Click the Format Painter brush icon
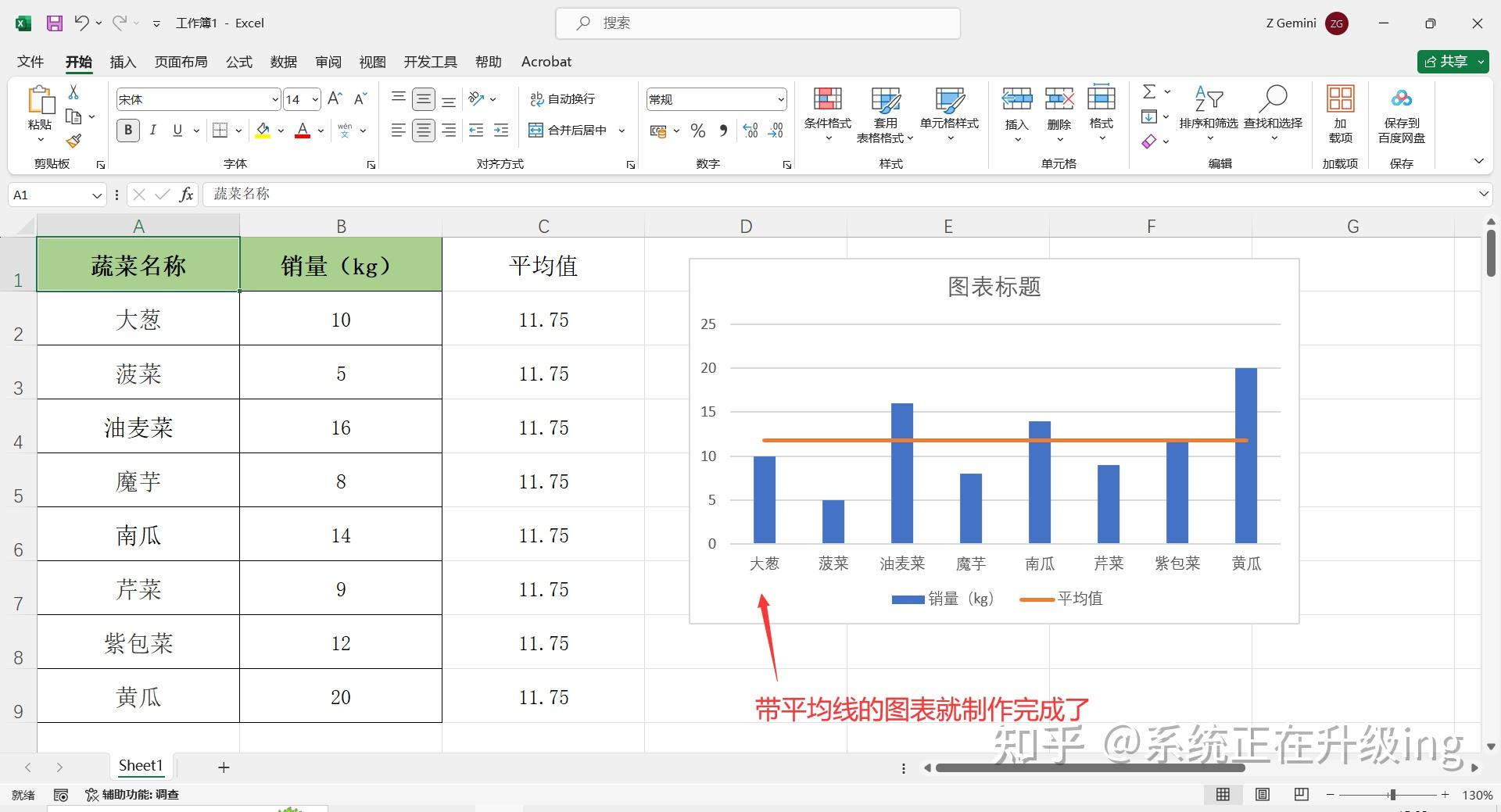Image resolution: width=1501 pixels, height=812 pixels. 73,141
